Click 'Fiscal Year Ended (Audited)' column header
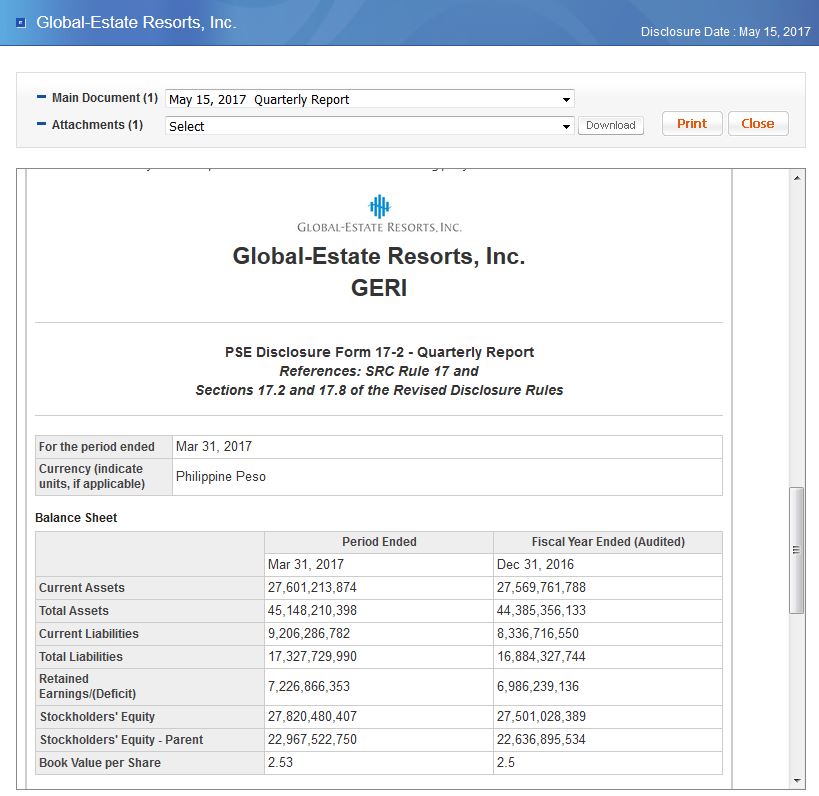This screenshot has width=819, height=796. (608, 542)
